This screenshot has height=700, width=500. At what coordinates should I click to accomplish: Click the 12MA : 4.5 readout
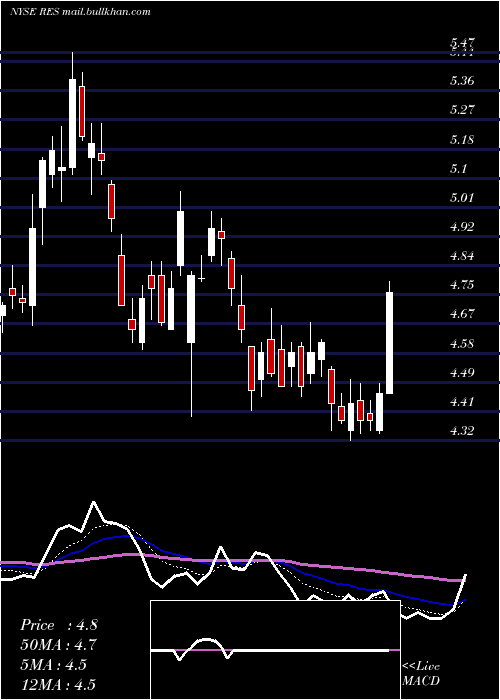(58, 684)
